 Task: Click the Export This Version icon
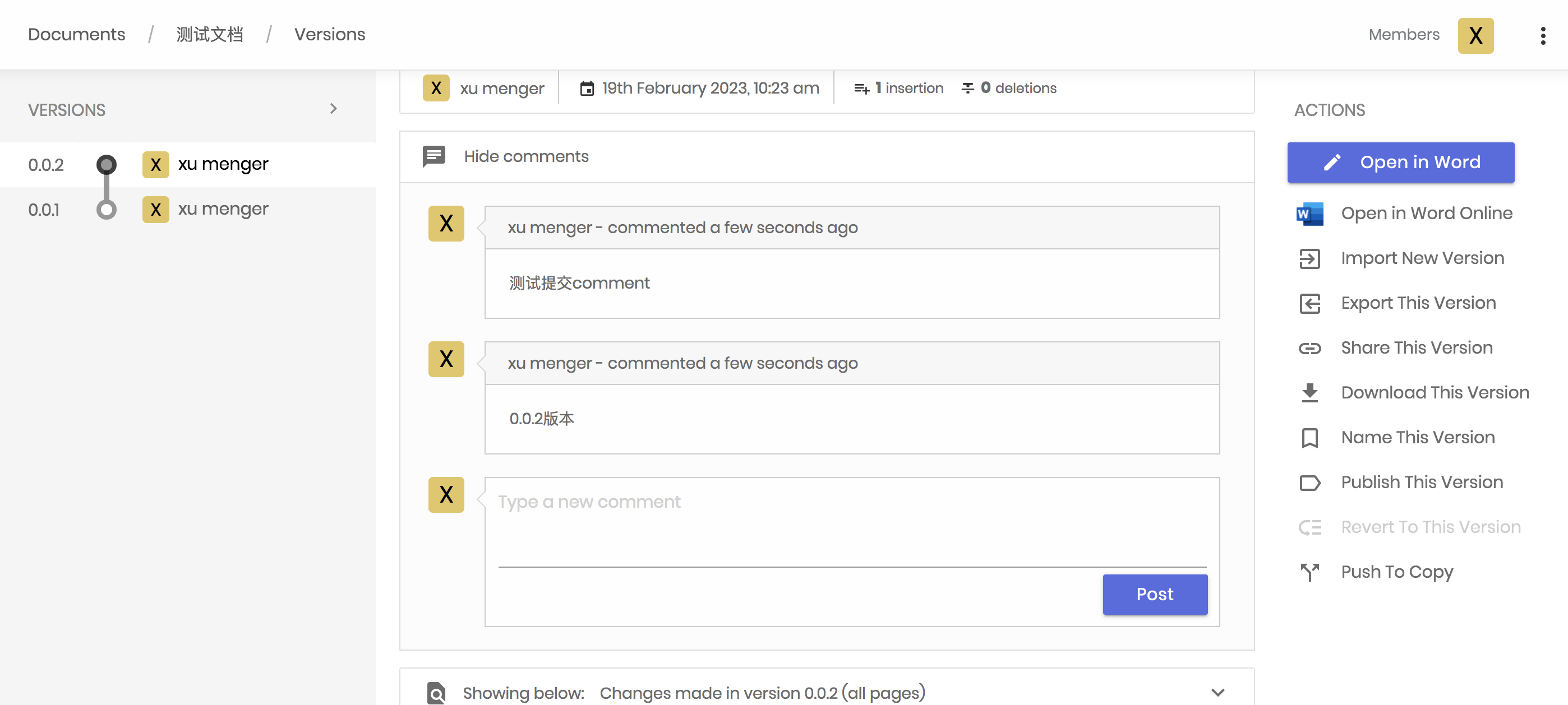tap(1310, 303)
